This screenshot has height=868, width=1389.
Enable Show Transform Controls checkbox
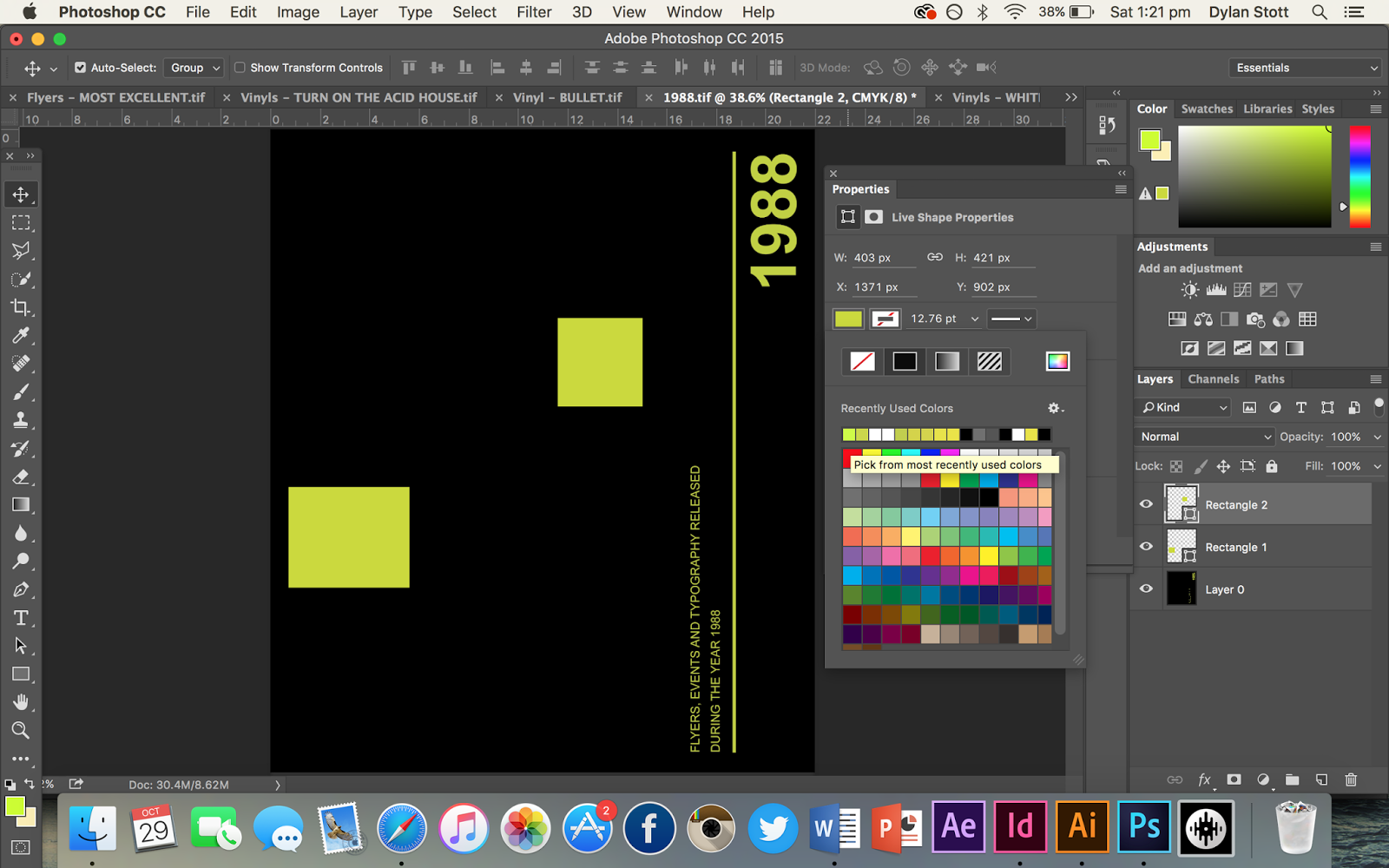(240, 68)
